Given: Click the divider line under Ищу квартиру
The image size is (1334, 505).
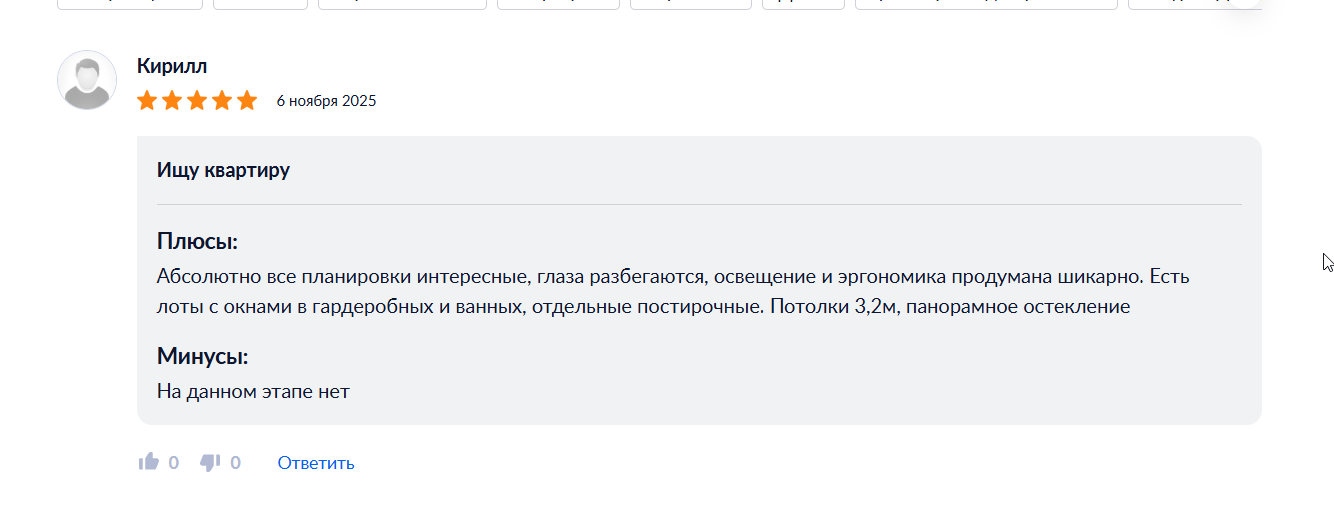Looking at the screenshot, I should 699,204.
